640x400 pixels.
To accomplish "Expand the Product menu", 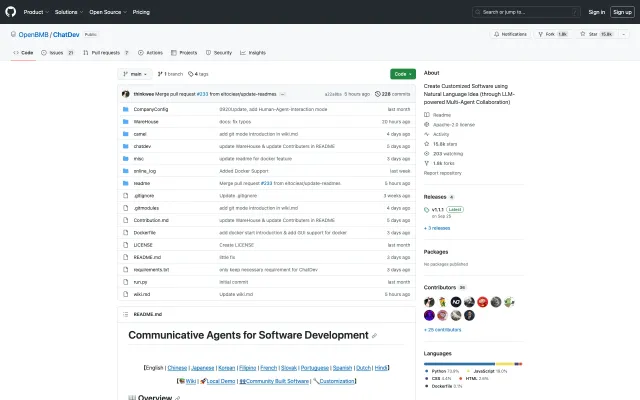I will tap(36, 12).
